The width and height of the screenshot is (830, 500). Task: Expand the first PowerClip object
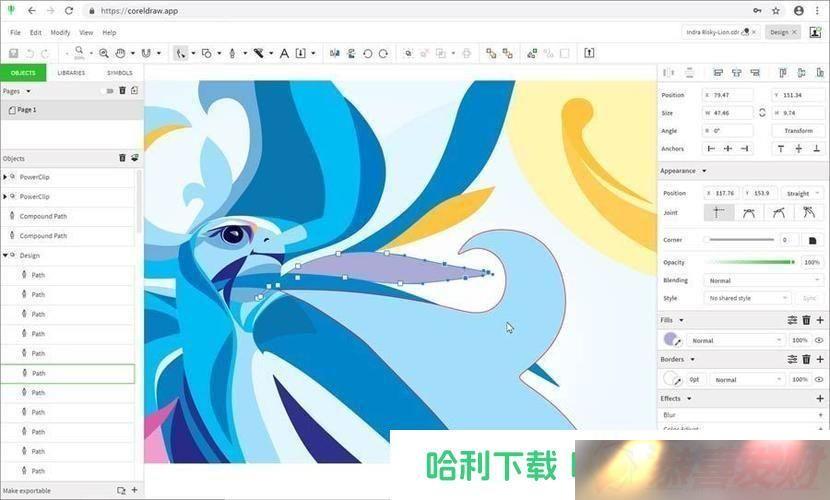[x=5, y=177]
